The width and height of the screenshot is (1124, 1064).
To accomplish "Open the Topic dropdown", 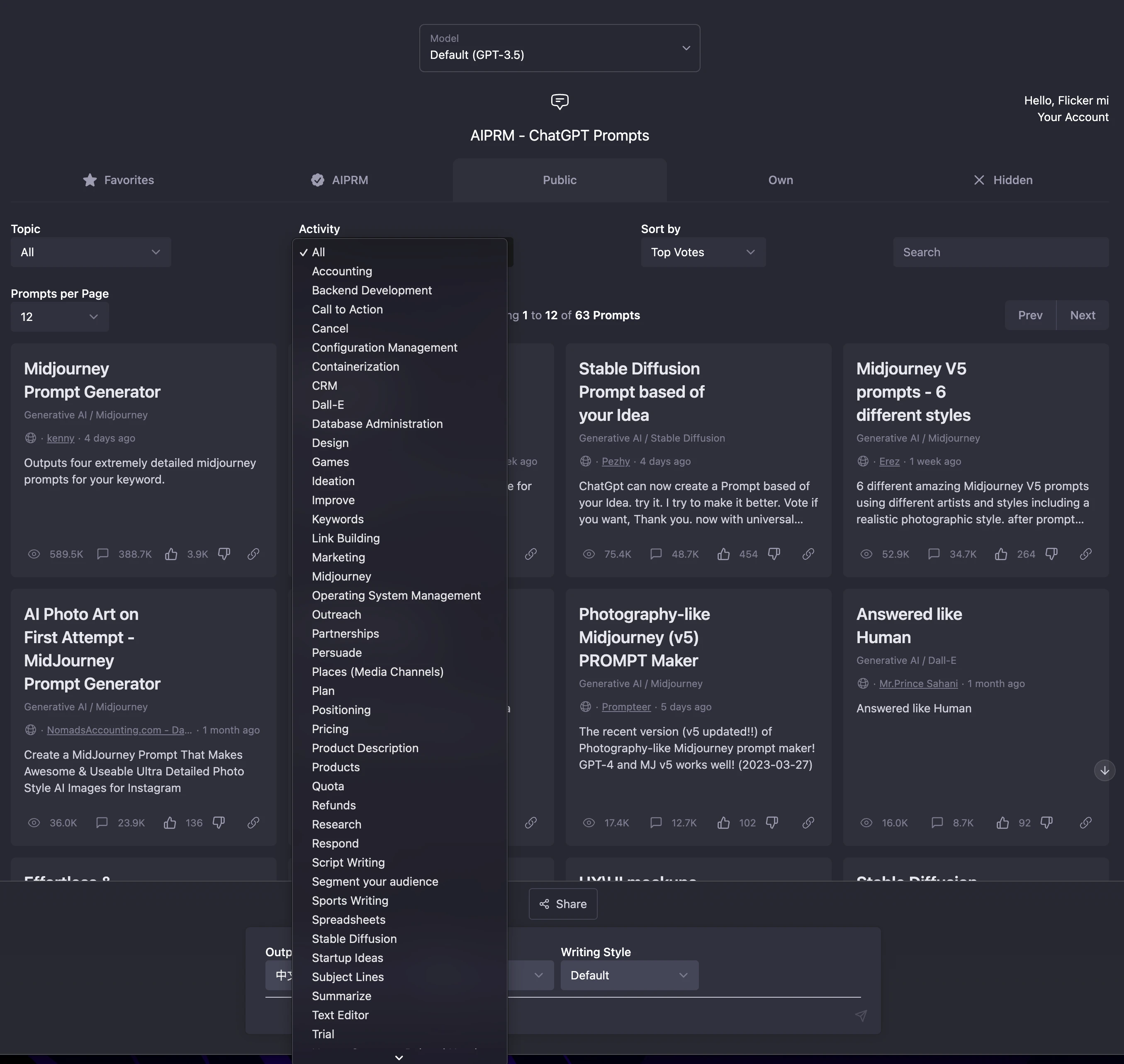I will point(91,253).
